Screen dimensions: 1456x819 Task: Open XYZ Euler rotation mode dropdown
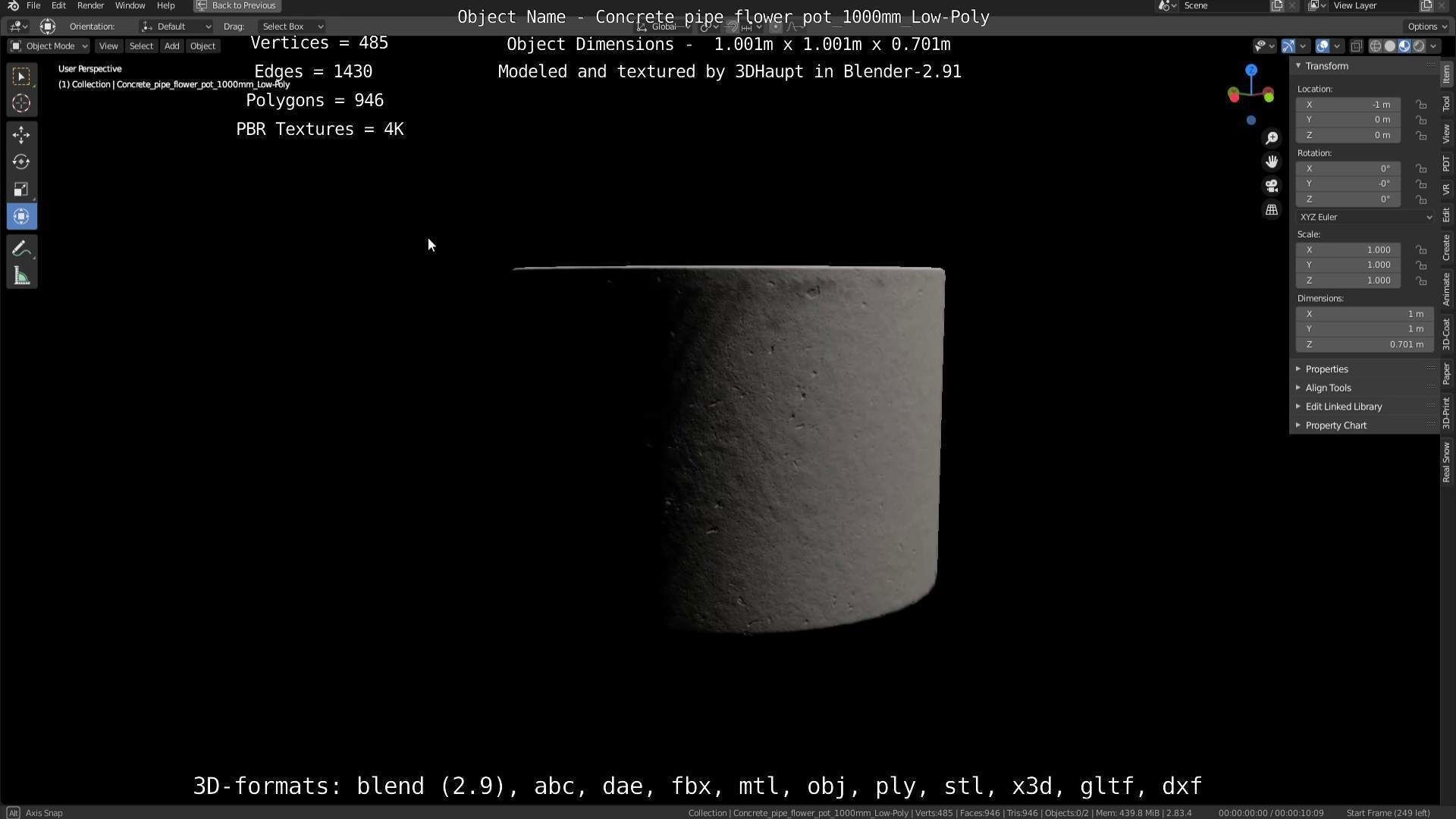point(1365,218)
